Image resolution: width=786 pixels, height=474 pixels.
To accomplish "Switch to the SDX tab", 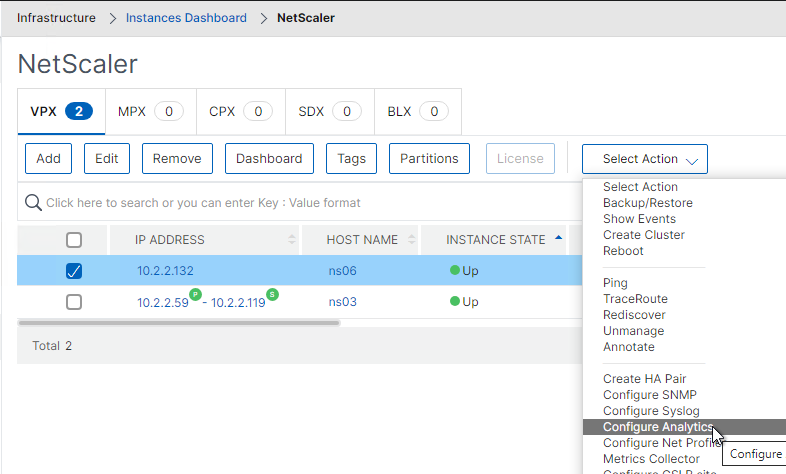I will (x=330, y=111).
